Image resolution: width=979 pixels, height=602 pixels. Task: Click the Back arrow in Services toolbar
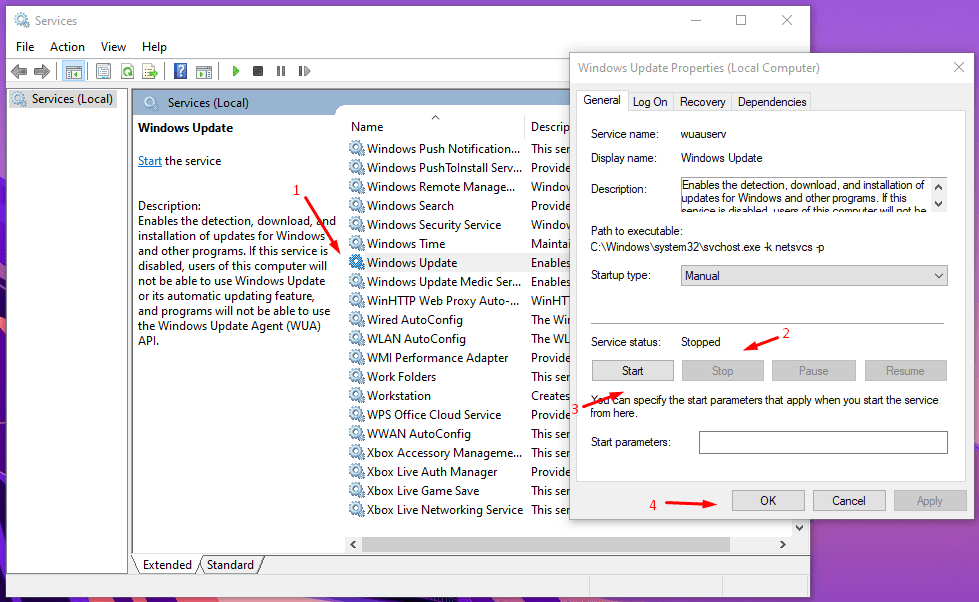19,71
